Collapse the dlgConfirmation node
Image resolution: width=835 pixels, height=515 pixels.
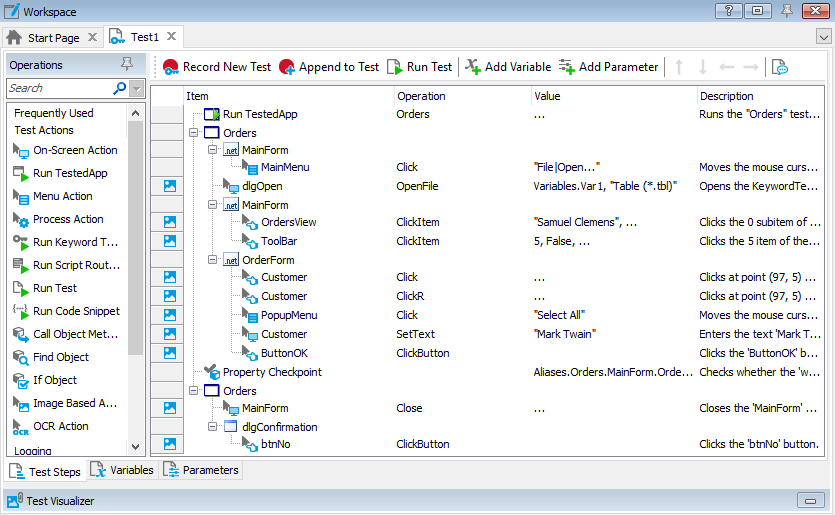pos(212,427)
